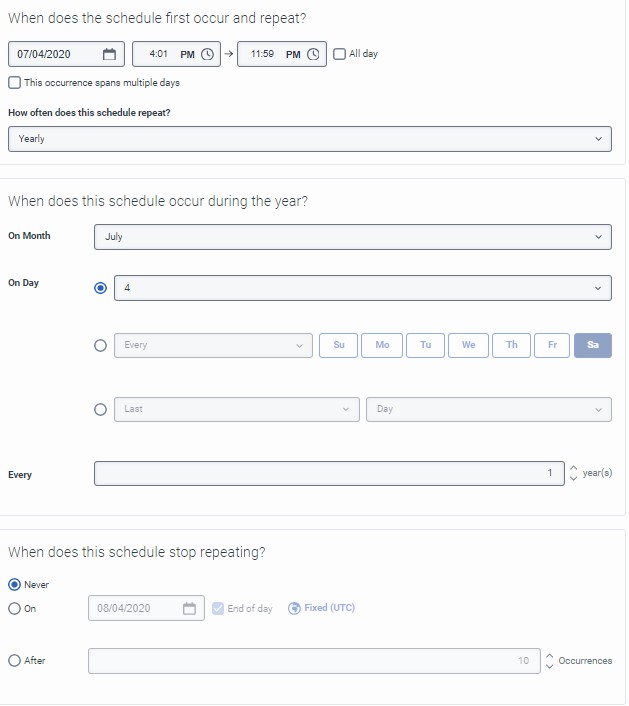Open the On Day number dropdown
The image size is (629, 706).
click(362, 288)
